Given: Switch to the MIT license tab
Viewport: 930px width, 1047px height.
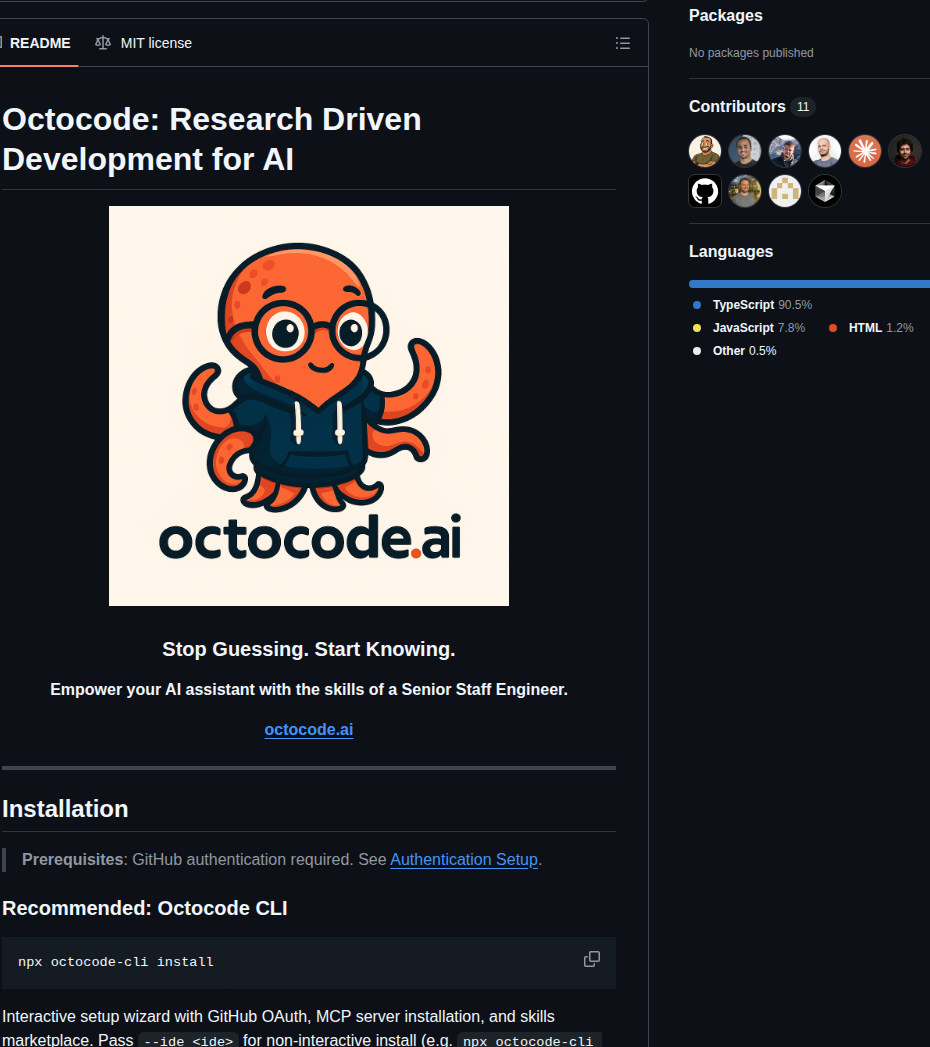Looking at the screenshot, I should pyautogui.click(x=144, y=43).
